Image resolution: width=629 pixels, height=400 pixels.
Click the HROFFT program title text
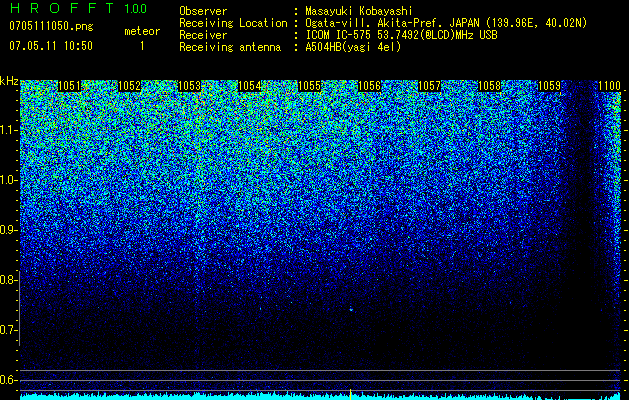pyautogui.click(x=62, y=8)
